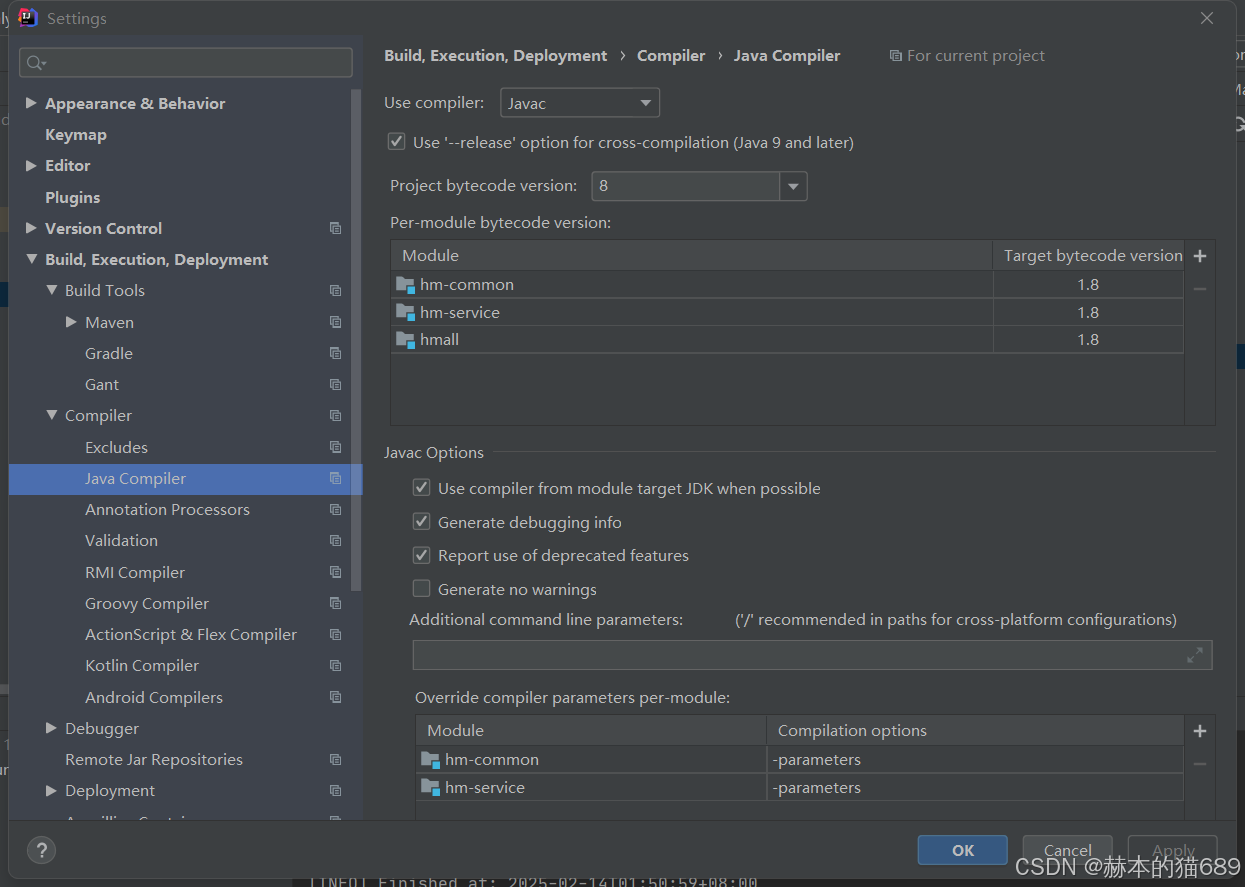The height and width of the screenshot is (887, 1245).
Task: Click the project-level icon beside RMI Compiler
Action: [x=336, y=572]
